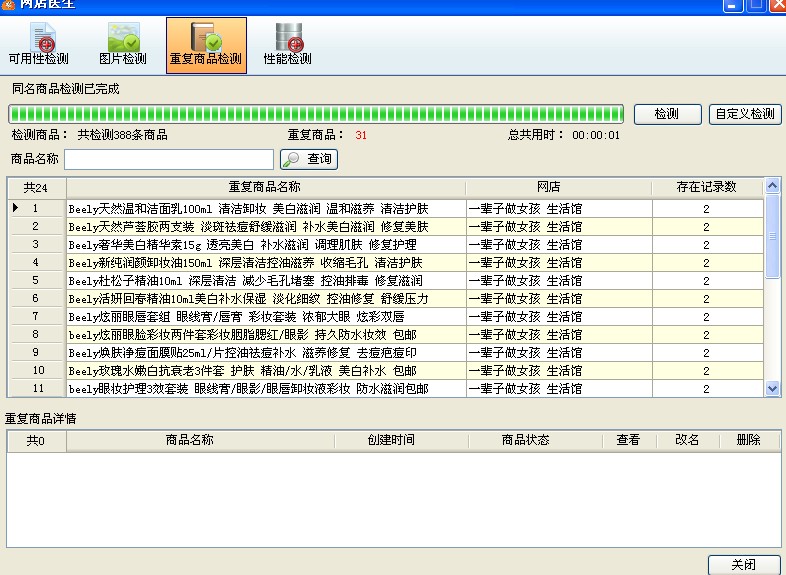Select row beely眼妆护理3效套装
786x575 pixels.
(385, 389)
